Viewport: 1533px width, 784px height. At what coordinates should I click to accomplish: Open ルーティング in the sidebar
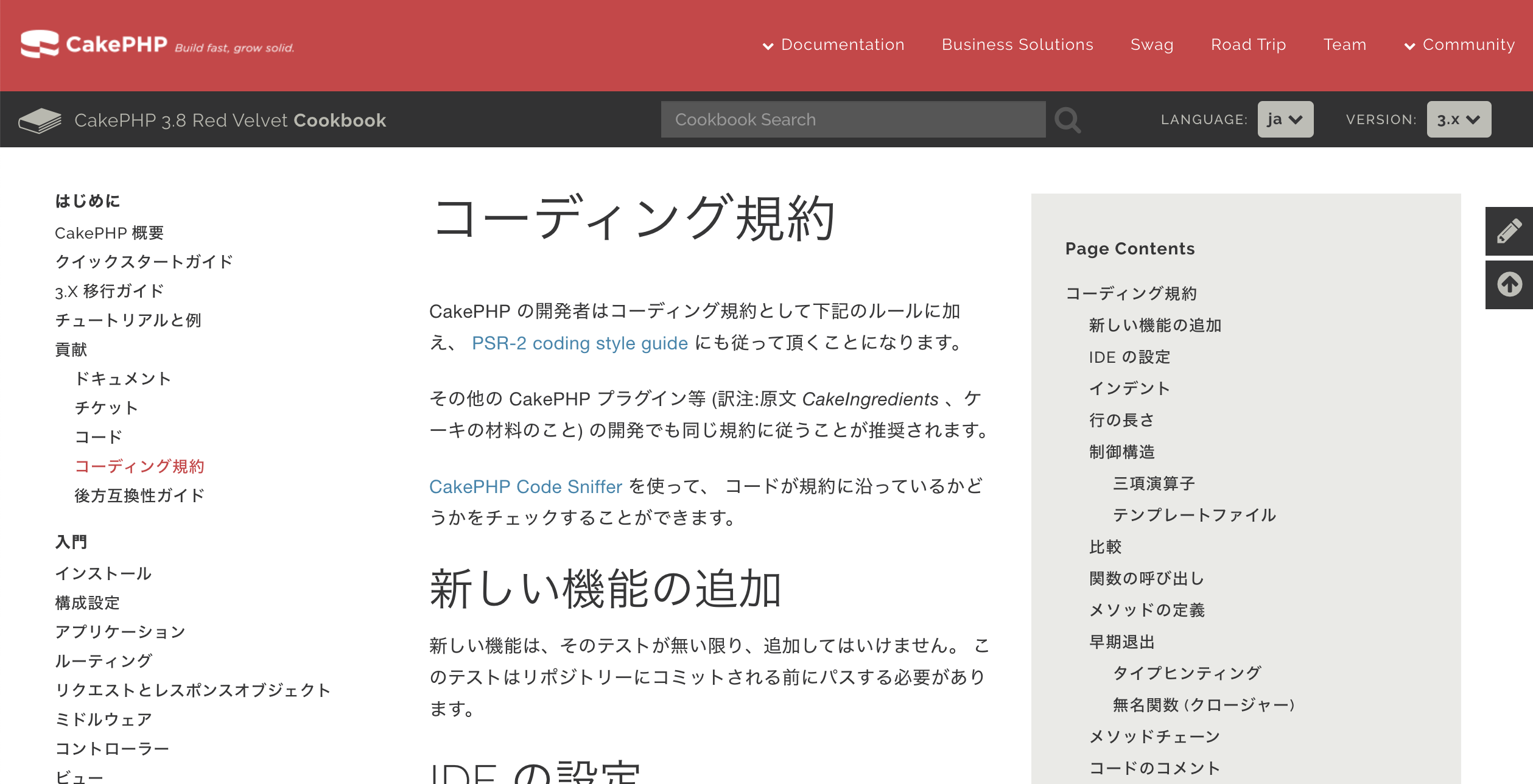pyautogui.click(x=103, y=661)
